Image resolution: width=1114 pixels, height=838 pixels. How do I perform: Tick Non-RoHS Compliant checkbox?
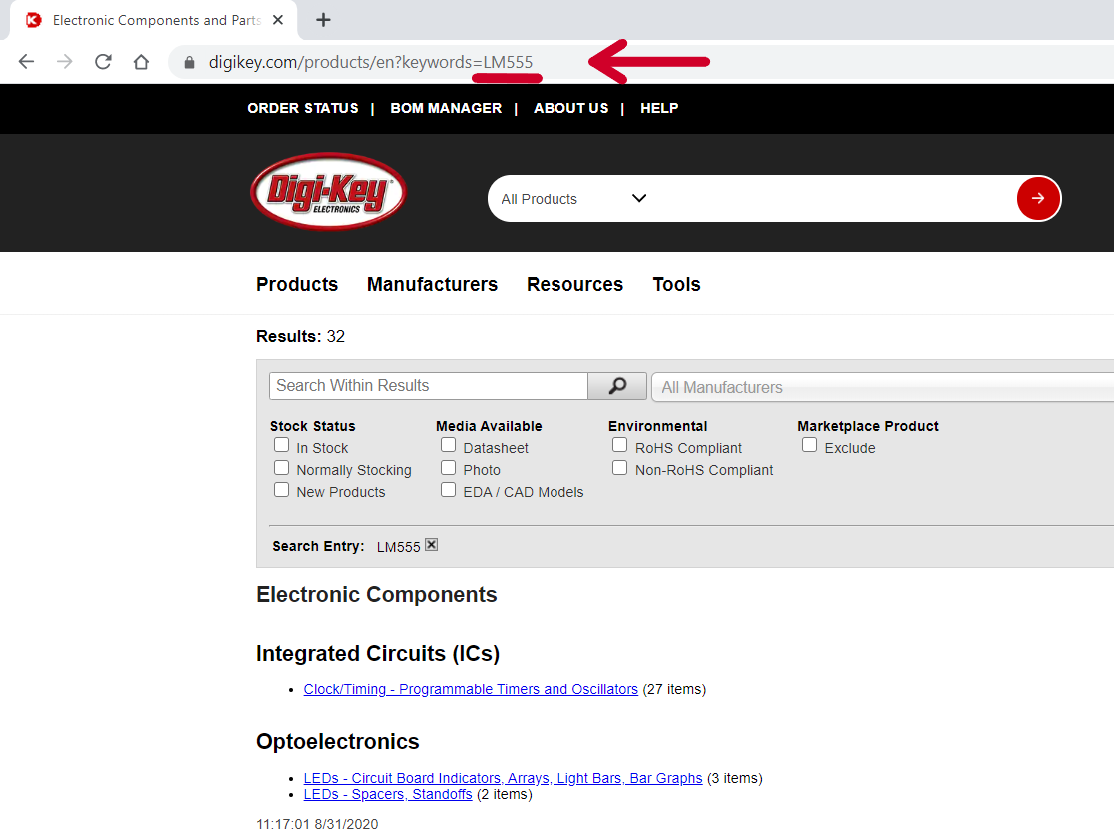tap(620, 468)
